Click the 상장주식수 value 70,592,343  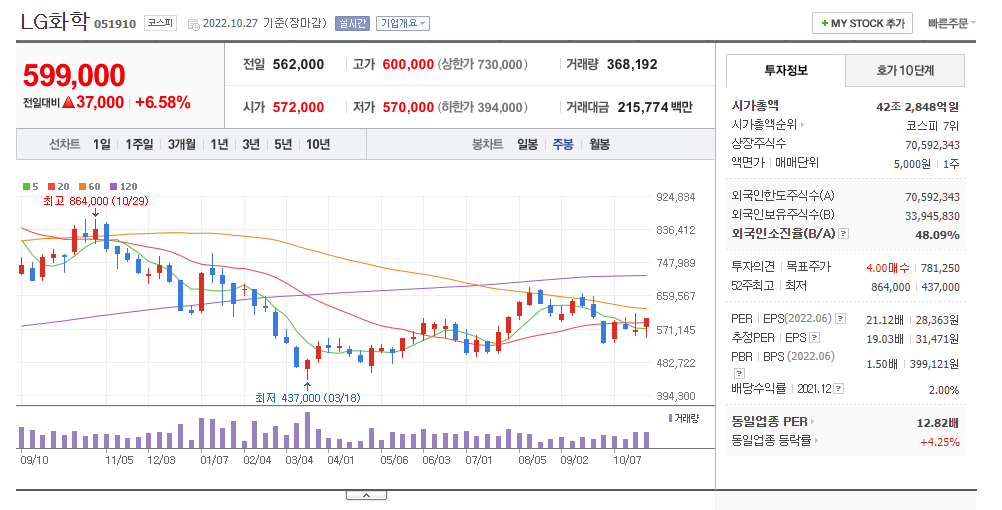click(932, 145)
